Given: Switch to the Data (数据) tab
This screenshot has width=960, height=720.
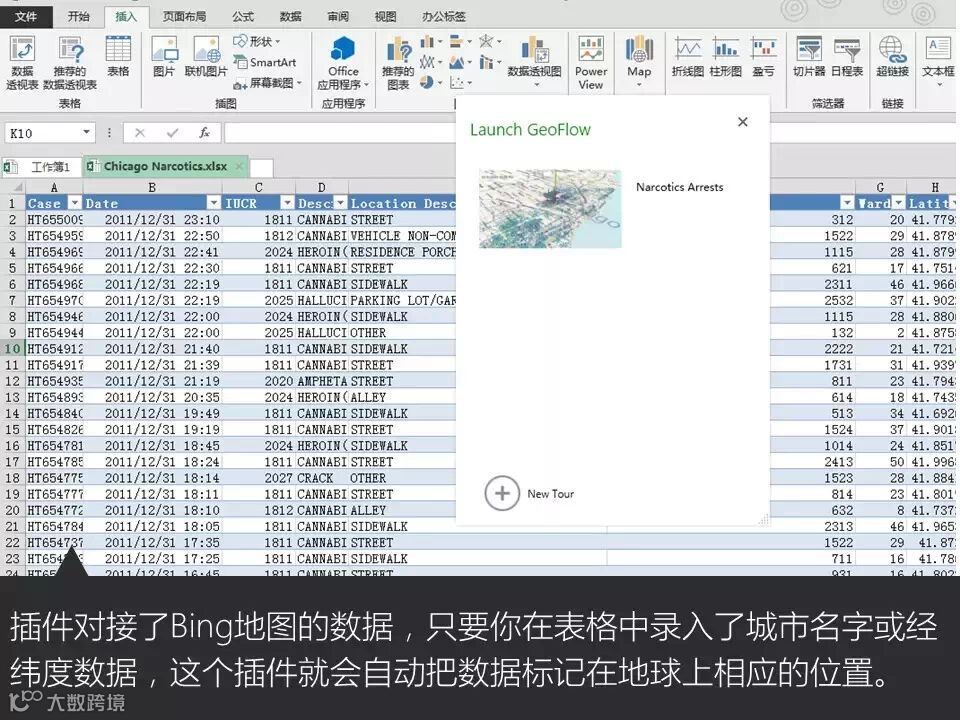Looking at the screenshot, I should pyautogui.click(x=290, y=17).
